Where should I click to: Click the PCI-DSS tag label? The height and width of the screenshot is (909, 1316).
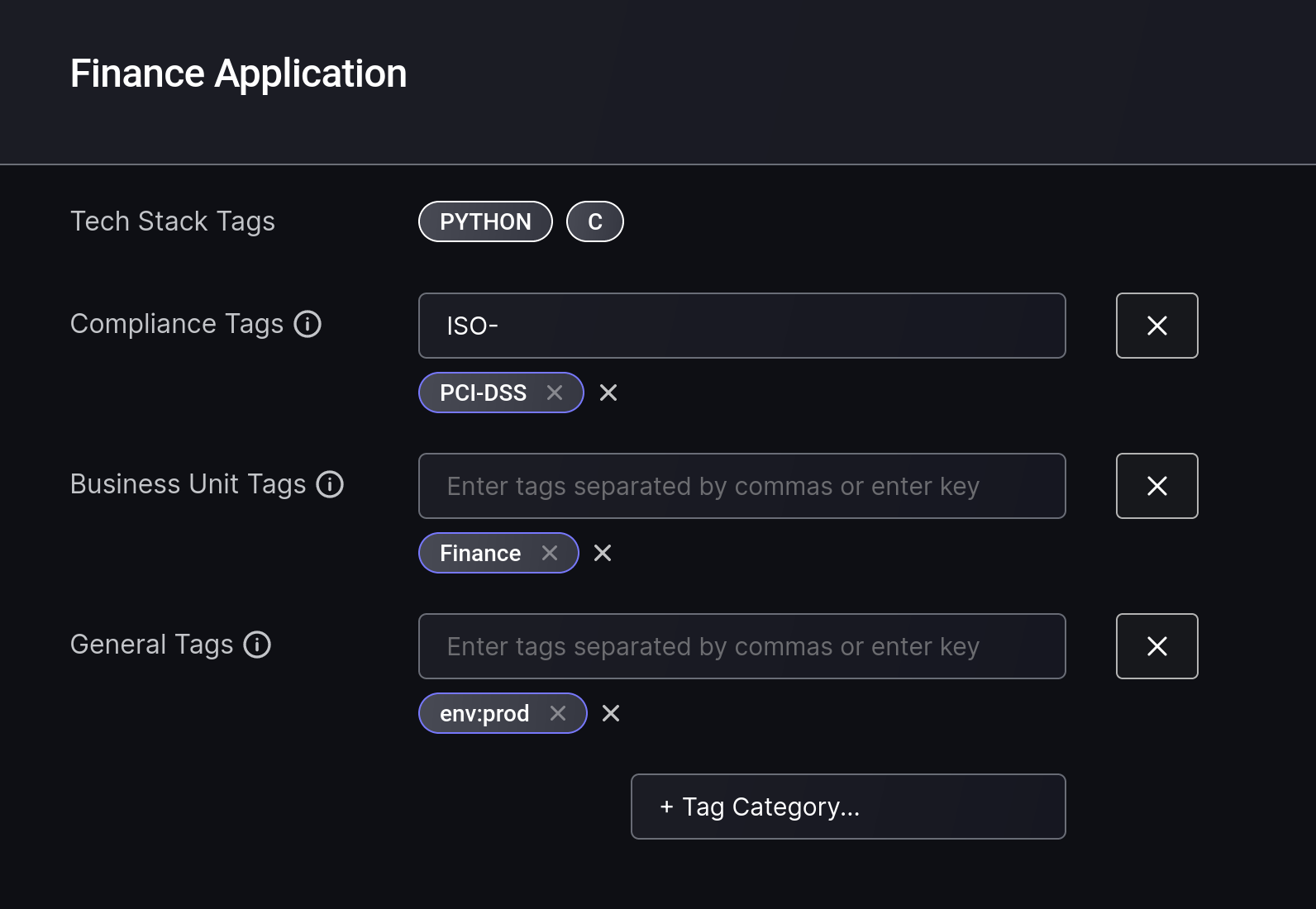[483, 393]
